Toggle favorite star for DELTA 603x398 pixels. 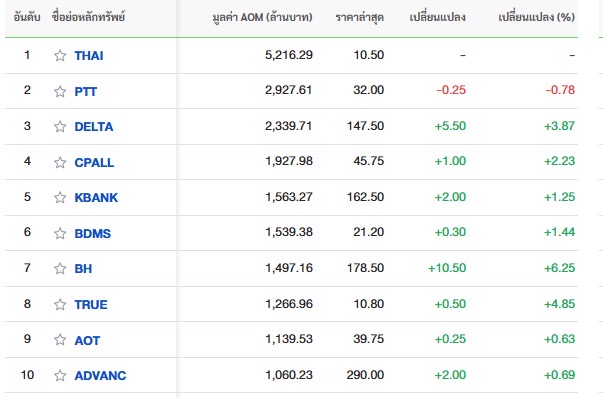[60, 126]
